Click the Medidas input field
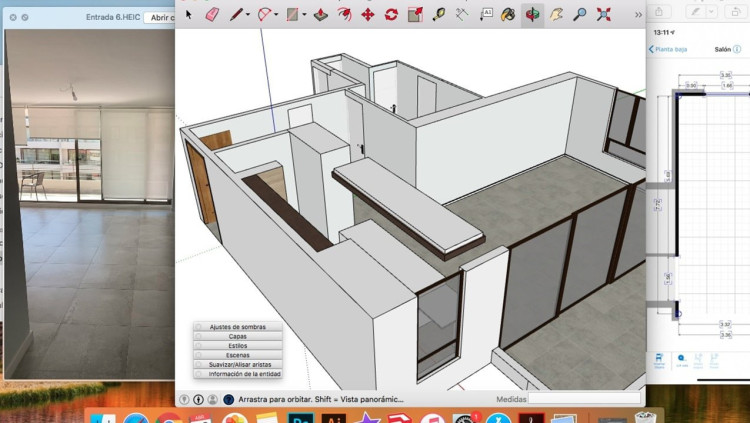The width and height of the screenshot is (750, 423). click(584, 399)
